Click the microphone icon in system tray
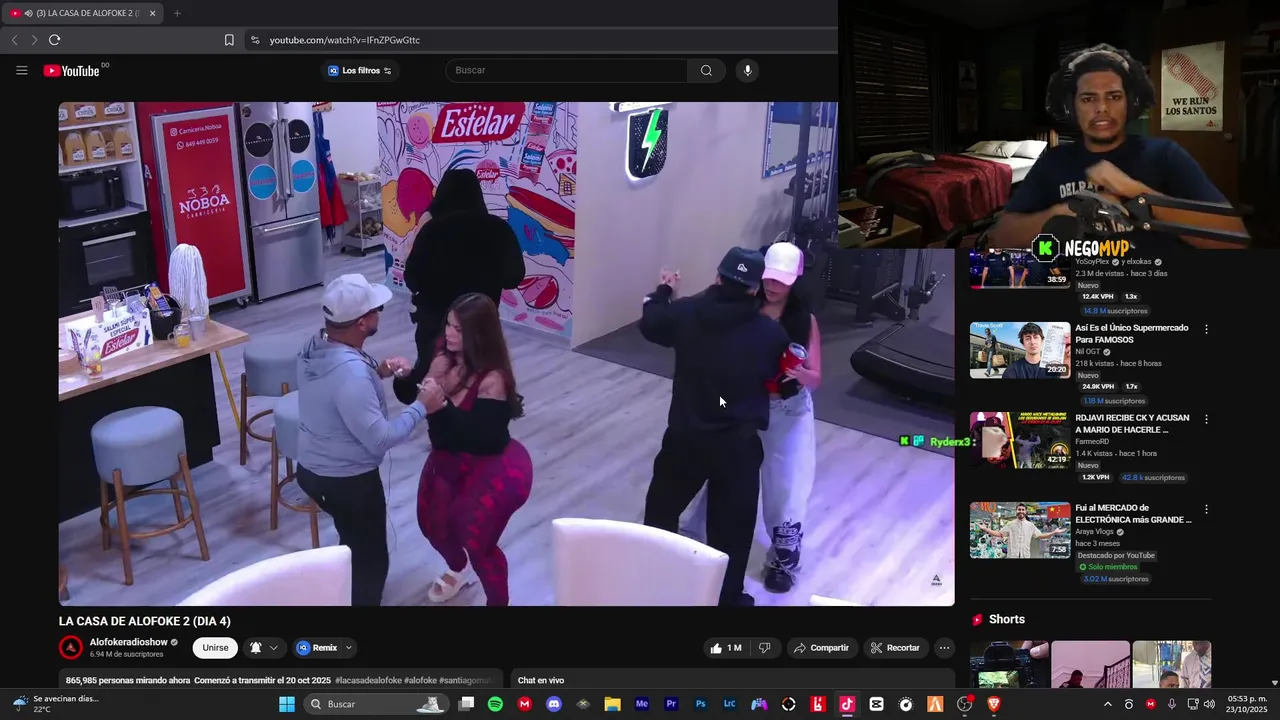Screen dimensions: 1280x720 coord(1171,704)
